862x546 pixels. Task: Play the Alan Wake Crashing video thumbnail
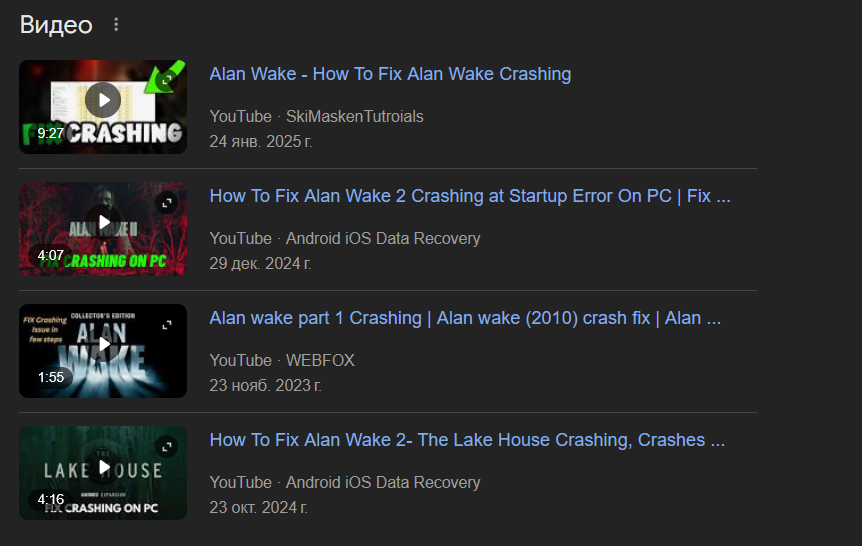coord(103,100)
